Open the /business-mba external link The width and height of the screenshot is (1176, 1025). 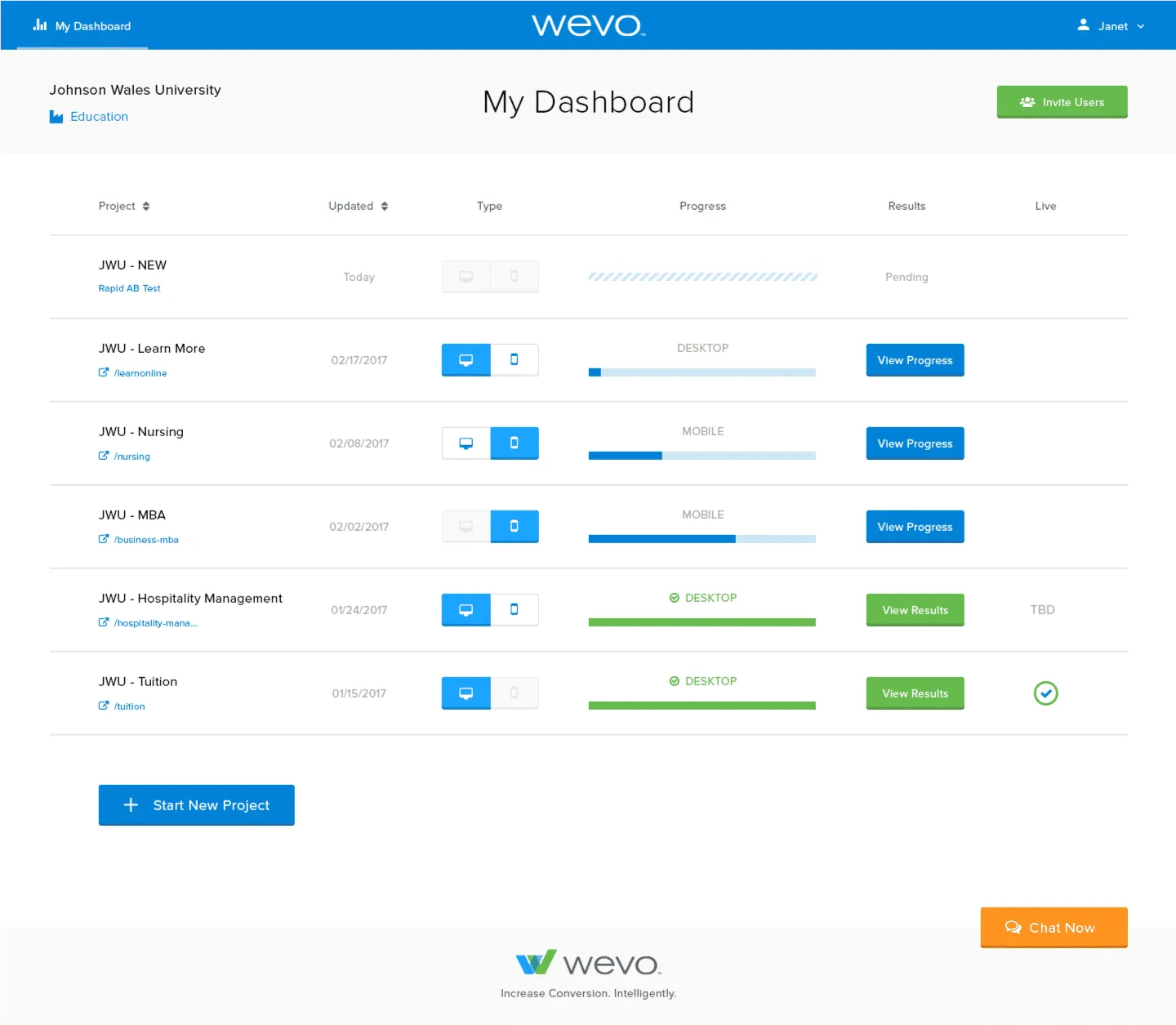coord(146,540)
